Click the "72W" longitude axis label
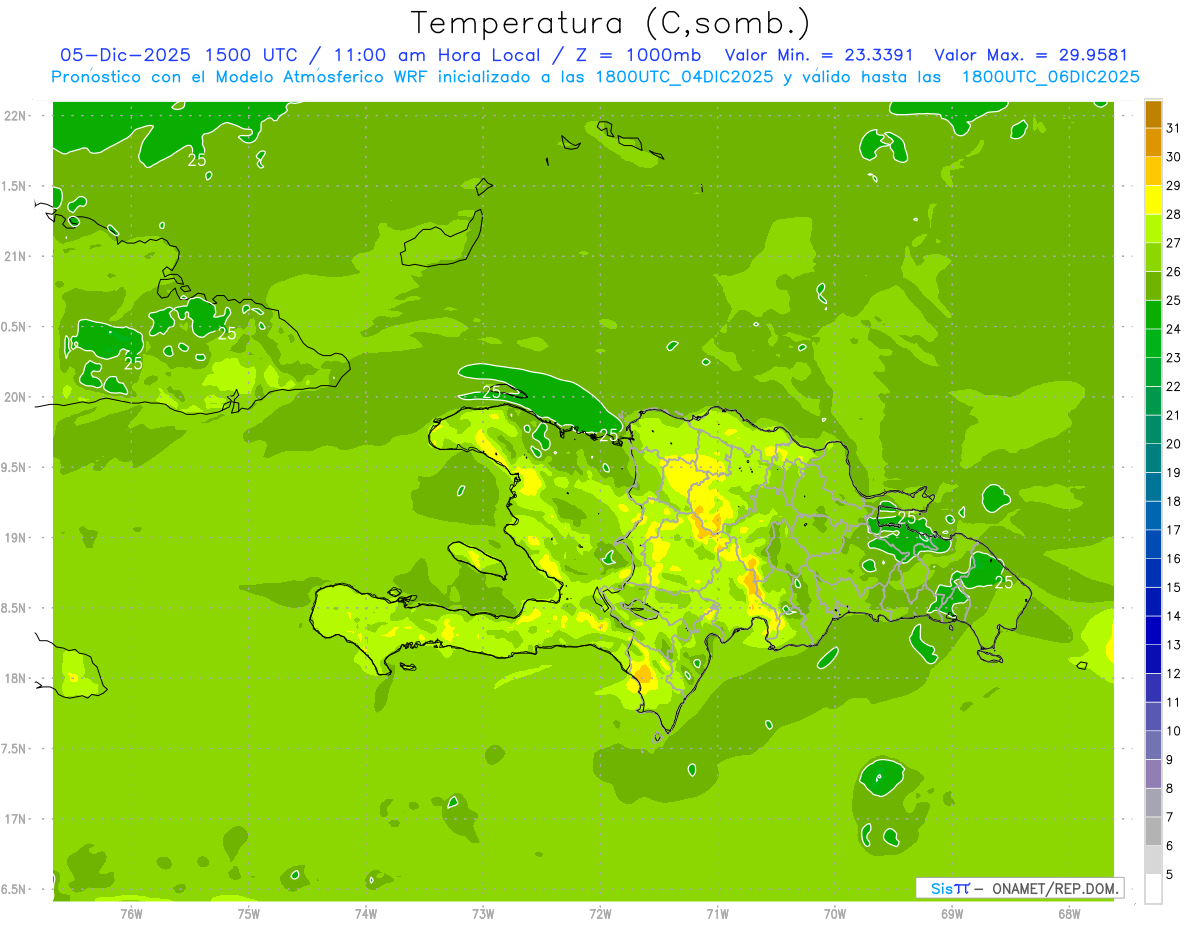Viewport: 1200px width, 927px height. (x=600, y=913)
